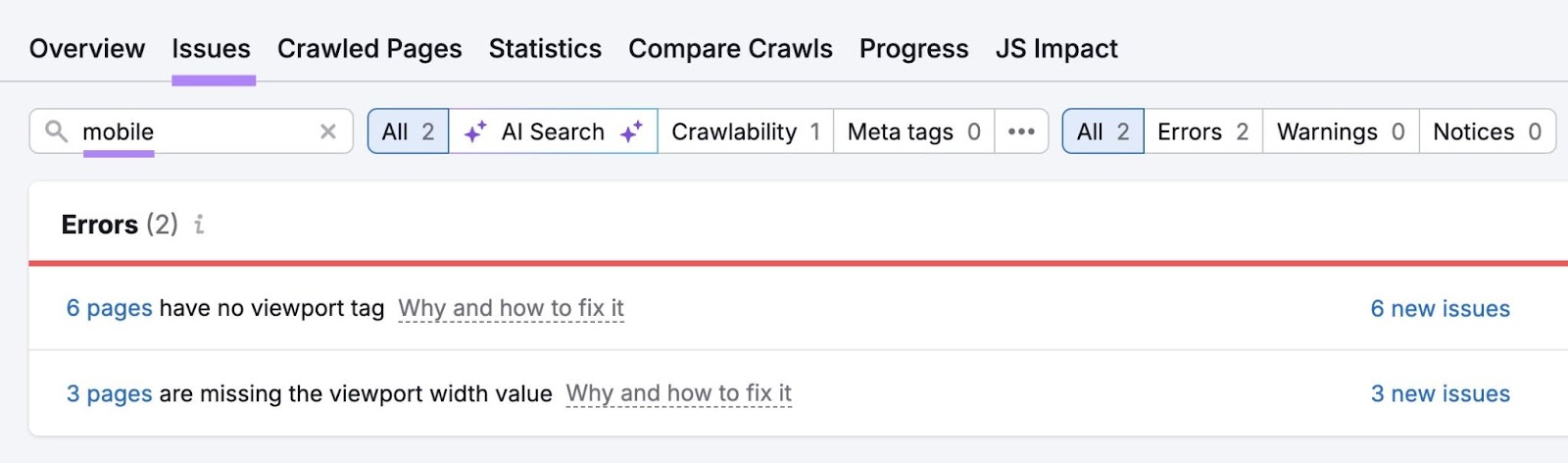1568x463 pixels.
Task: Show only Notices severity
Action: pos(1486,131)
